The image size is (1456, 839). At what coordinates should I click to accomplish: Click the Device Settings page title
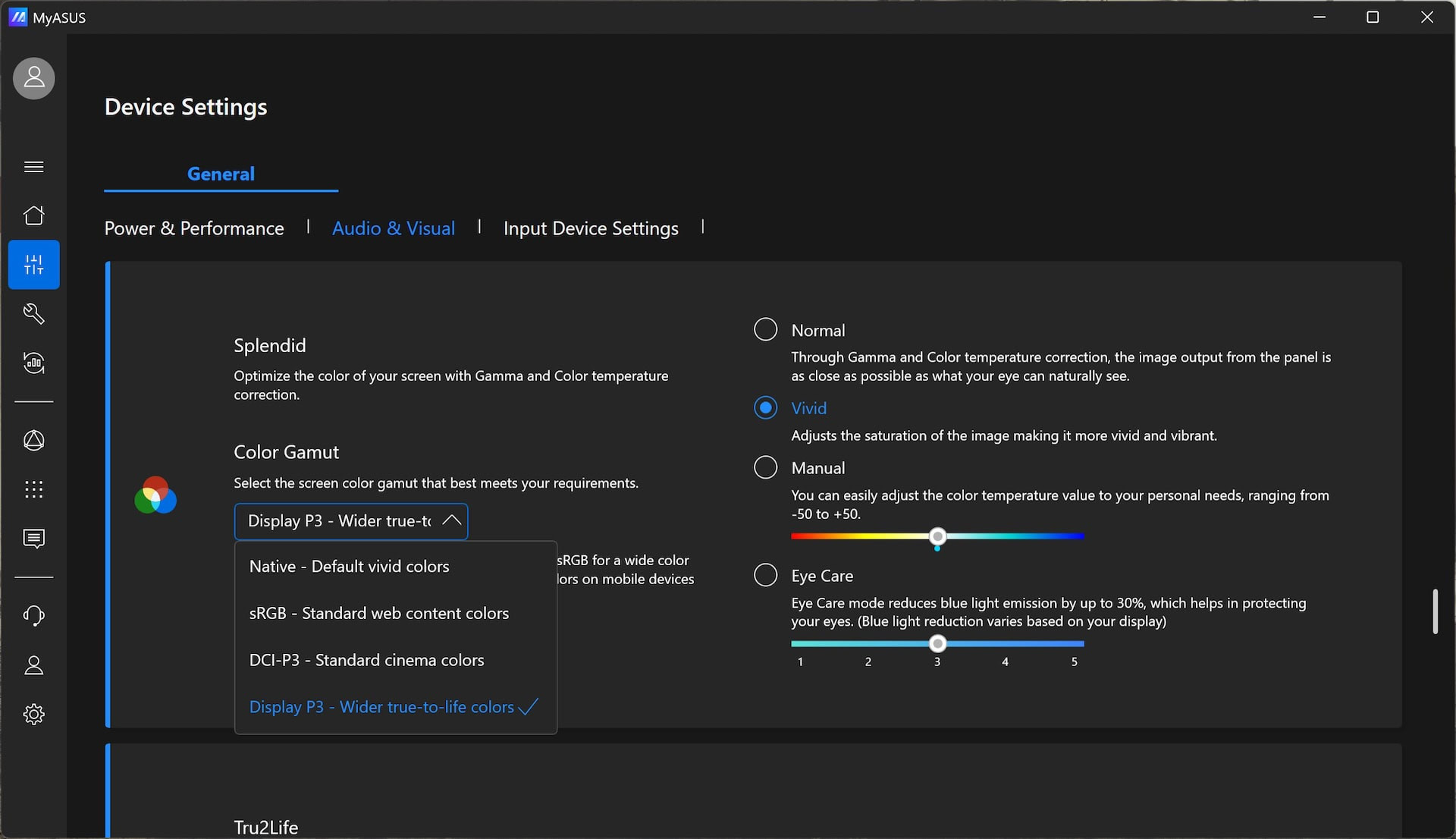[186, 107]
